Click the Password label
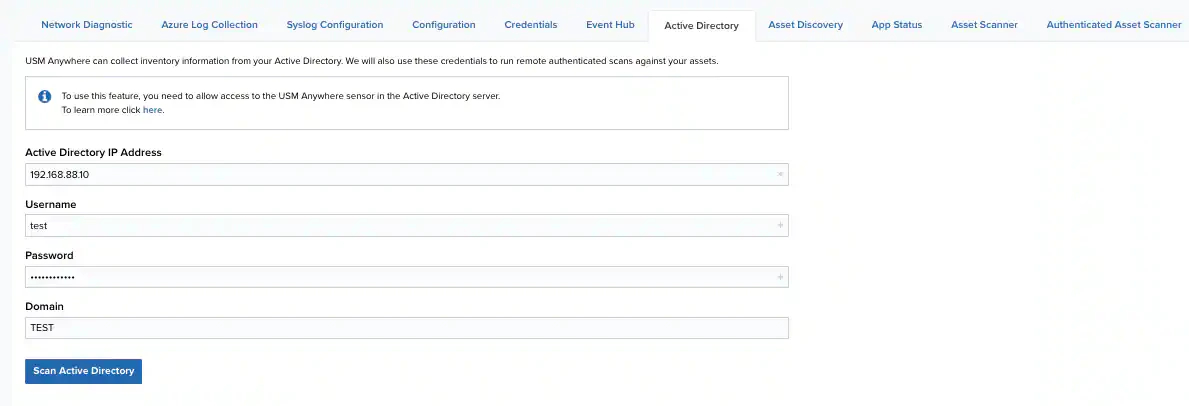1189x406 pixels. coord(49,256)
